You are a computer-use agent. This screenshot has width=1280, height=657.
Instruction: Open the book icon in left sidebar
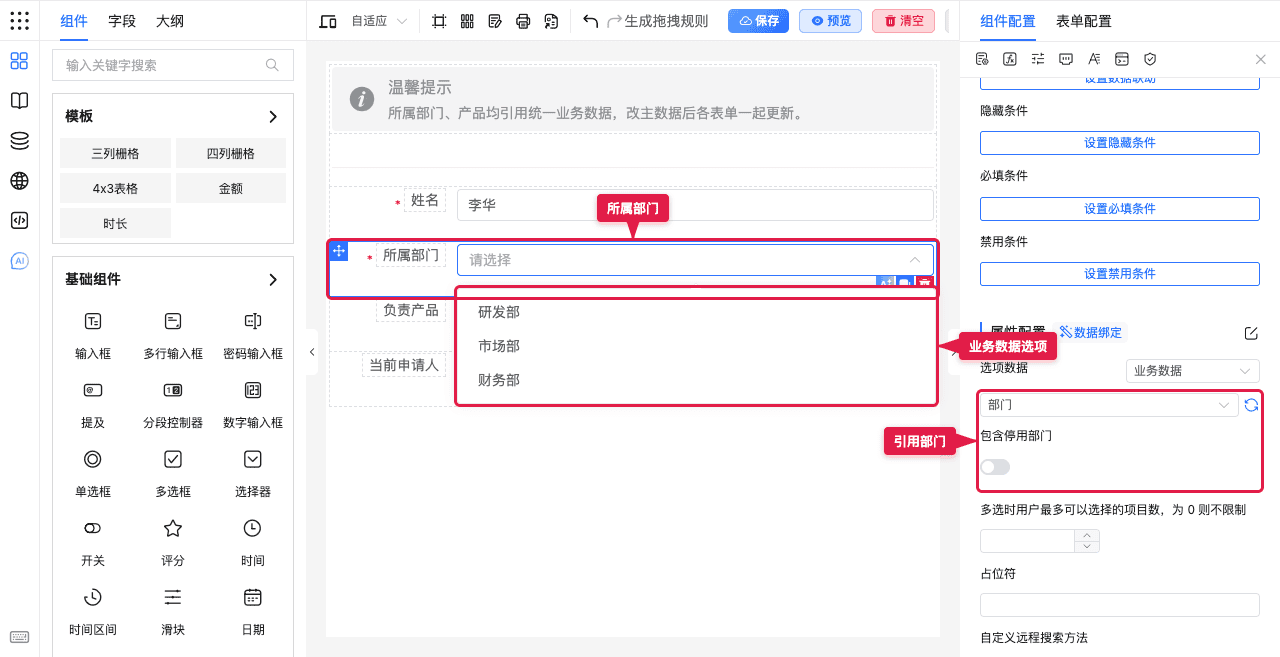pos(19,101)
